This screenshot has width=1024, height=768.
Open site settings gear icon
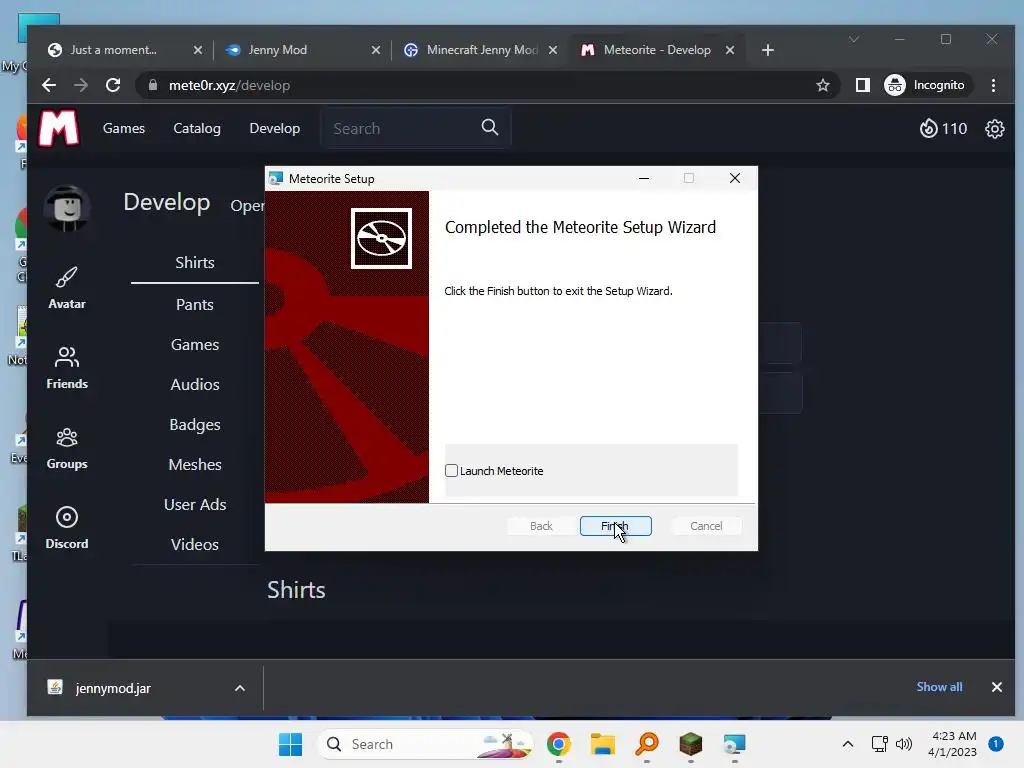coord(995,129)
